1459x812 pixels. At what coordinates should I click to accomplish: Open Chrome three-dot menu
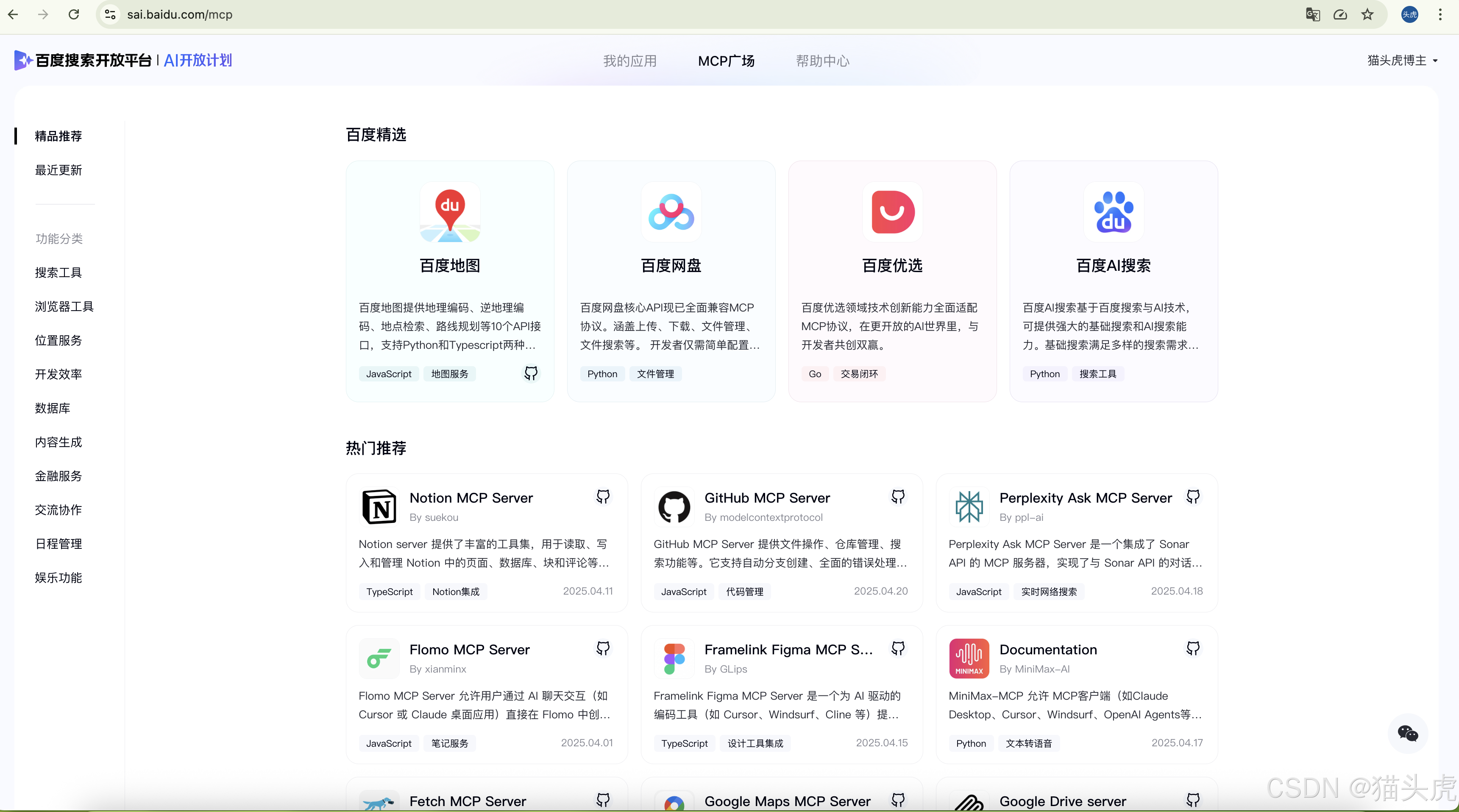1440,15
